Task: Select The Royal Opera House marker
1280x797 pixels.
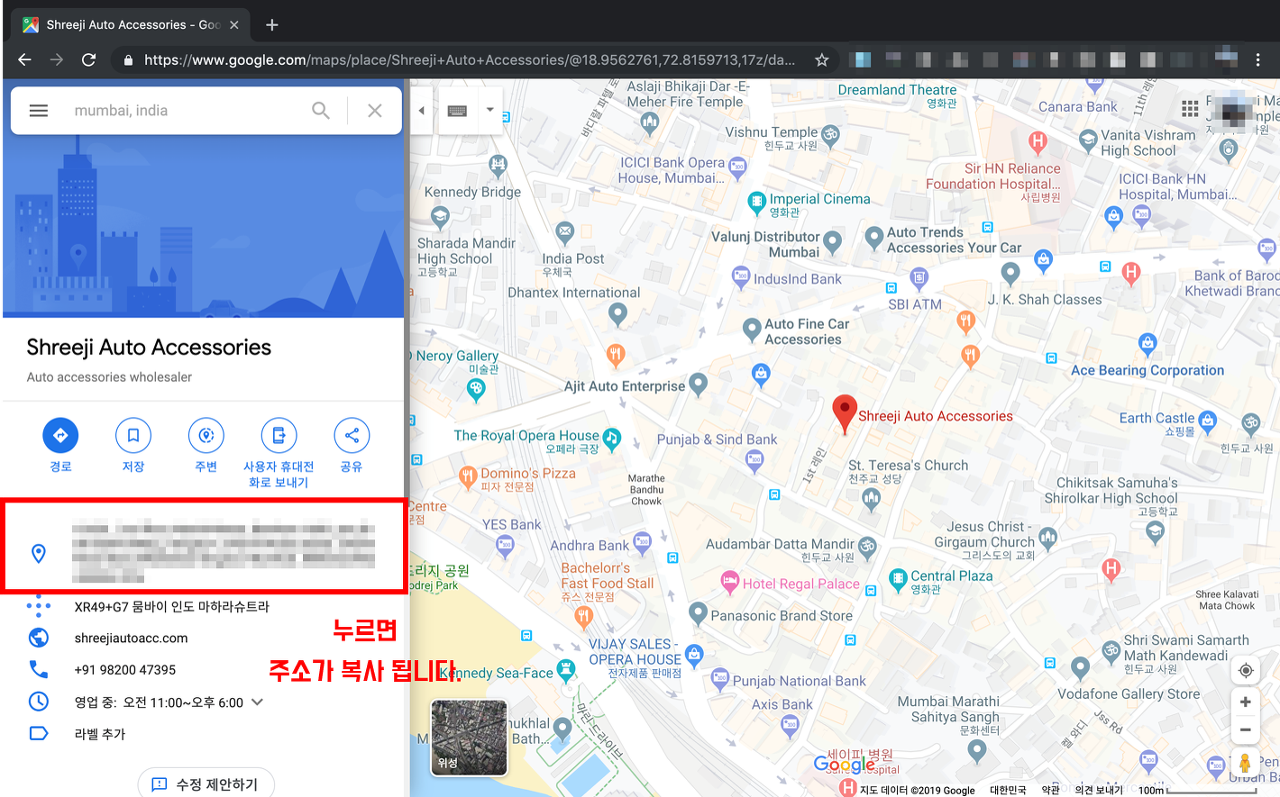Action: [612, 438]
